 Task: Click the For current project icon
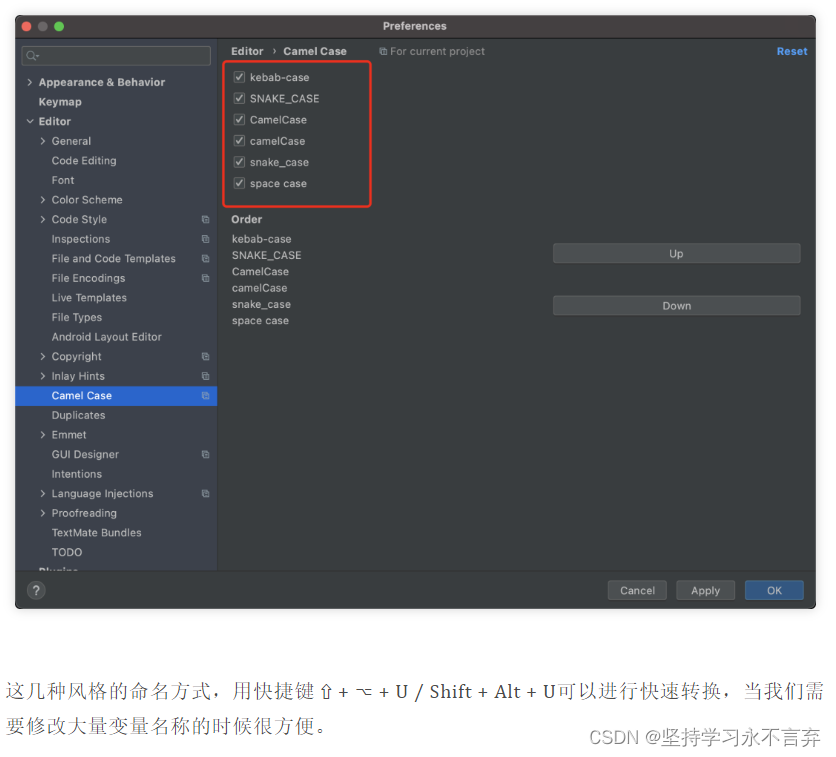click(383, 52)
